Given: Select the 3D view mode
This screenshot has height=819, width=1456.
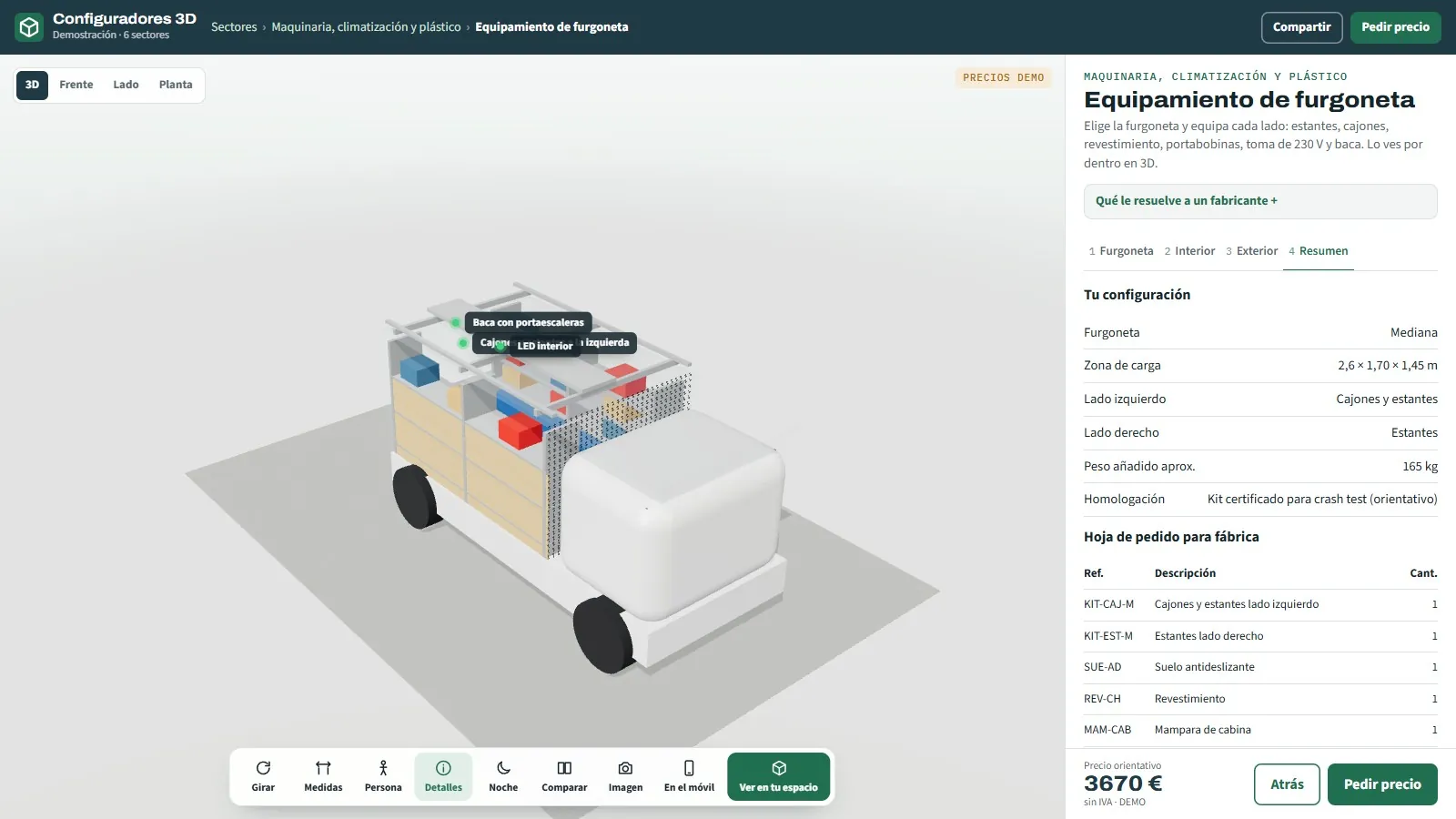Looking at the screenshot, I should coord(32,85).
